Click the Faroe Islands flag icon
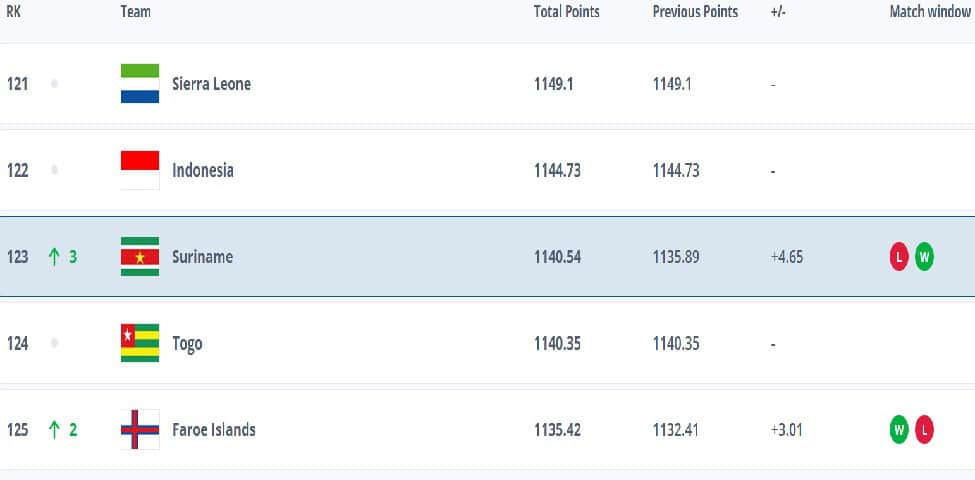 [x=140, y=430]
